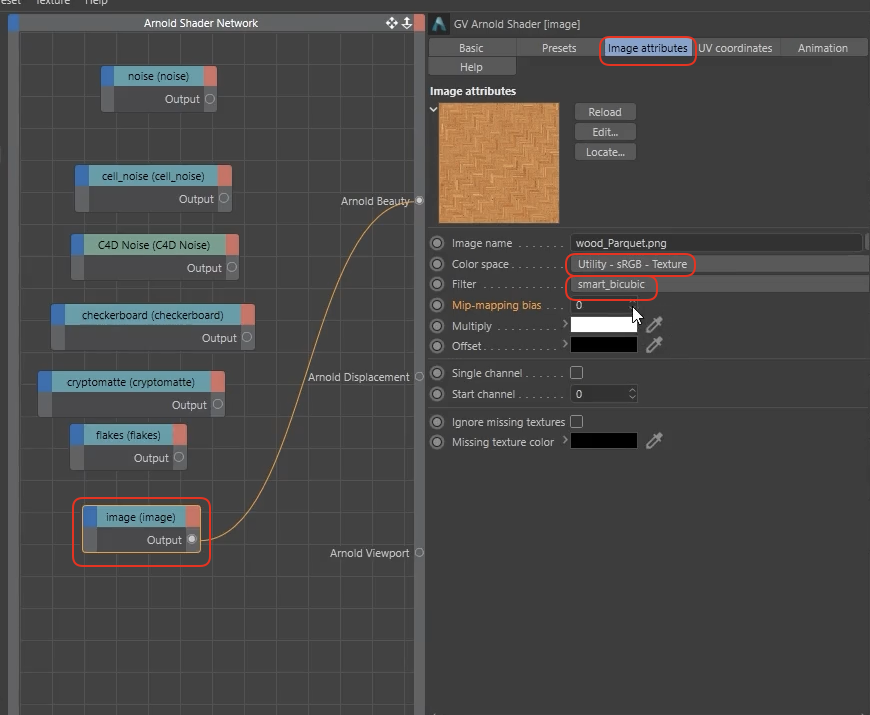Switch to the Animation tab

tap(823, 48)
